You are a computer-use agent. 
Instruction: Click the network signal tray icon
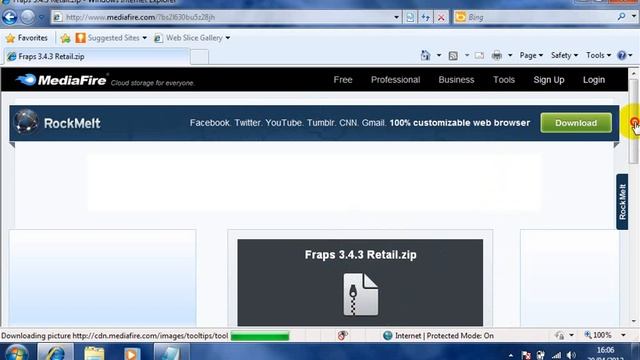(x=556, y=355)
